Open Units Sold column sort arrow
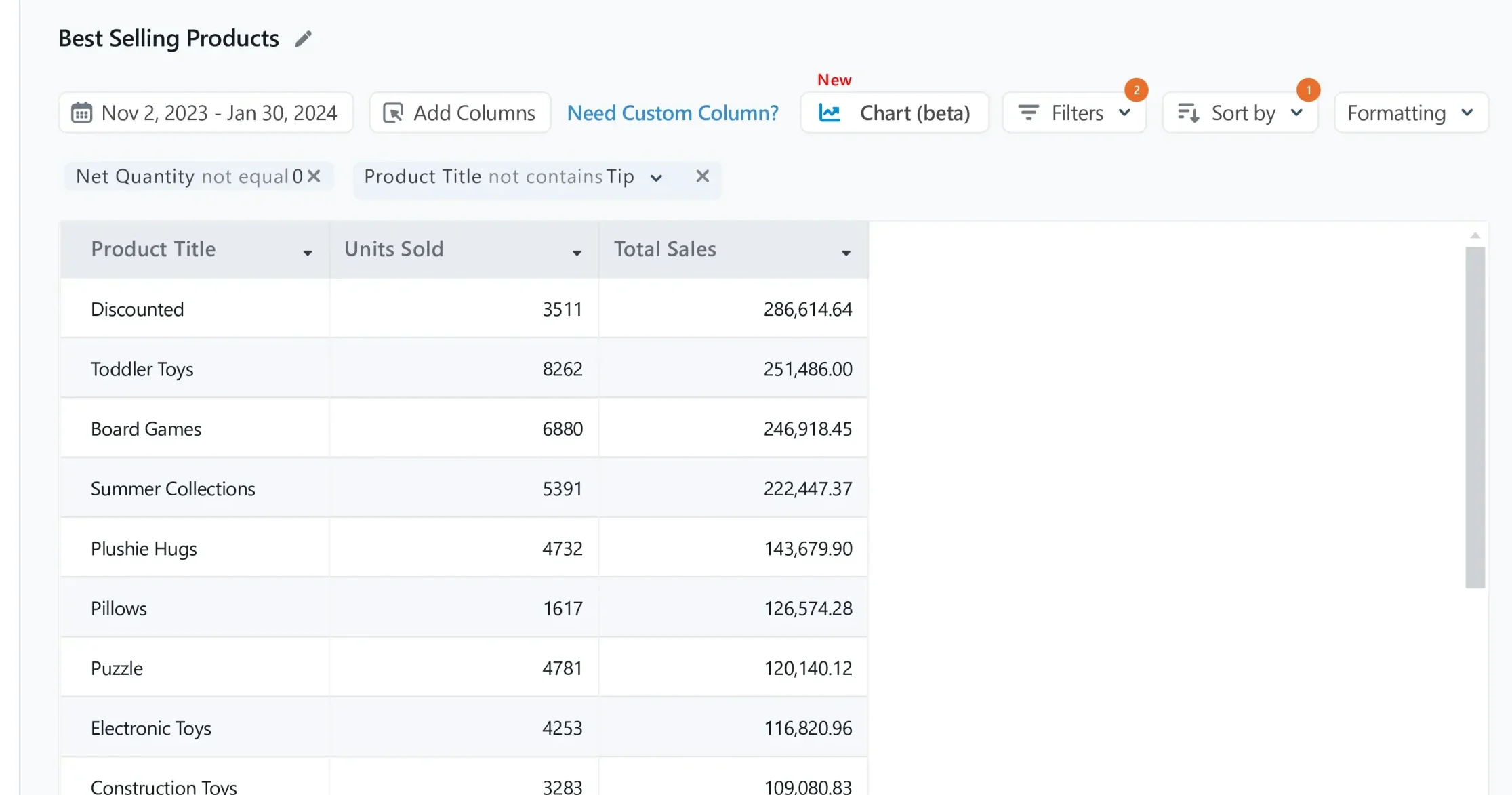 click(577, 252)
